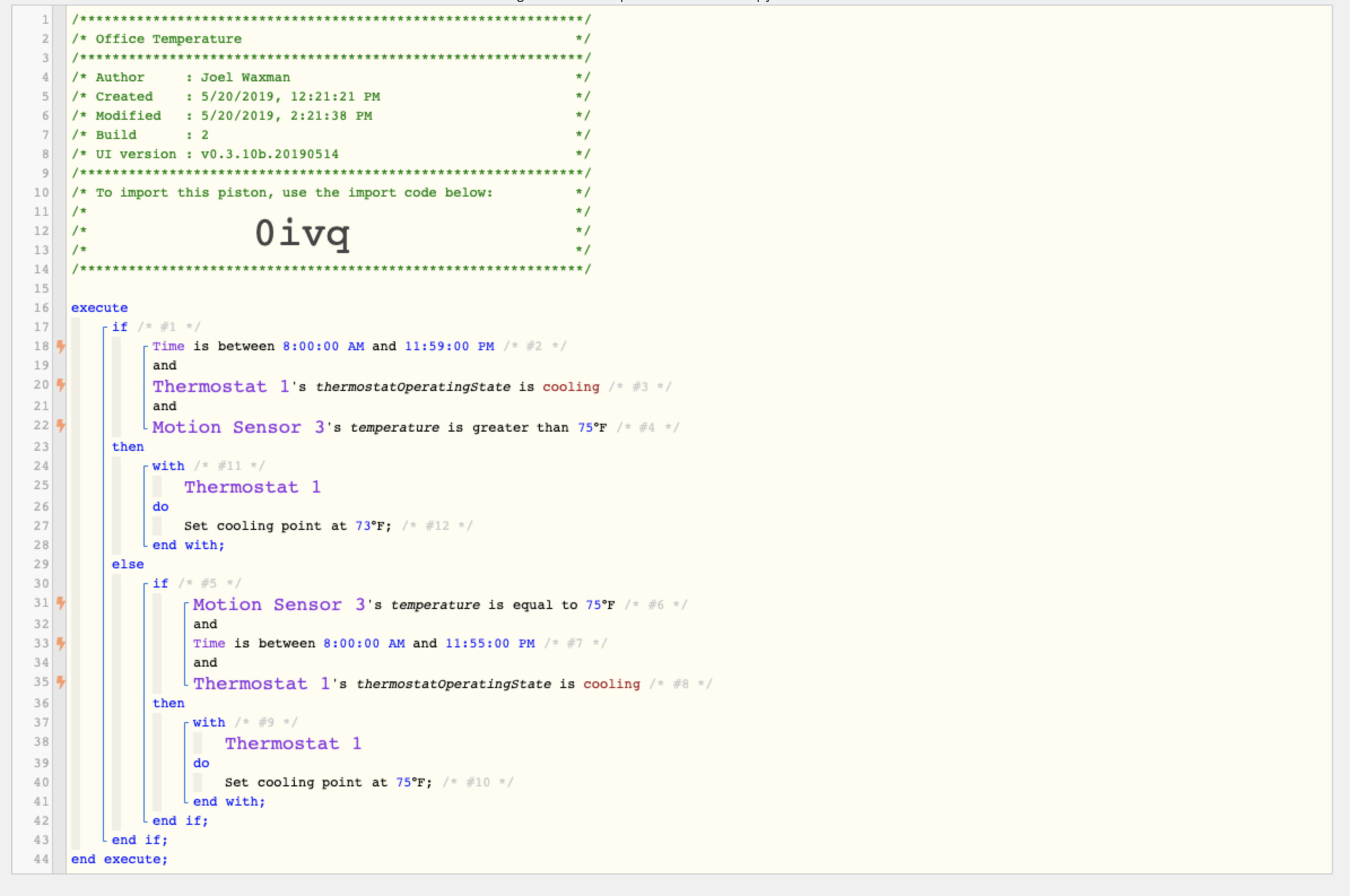The height and width of the screenshot is (896, 1350).
Task: Click Thermostat 1 device under with #9
Action: 293,743
